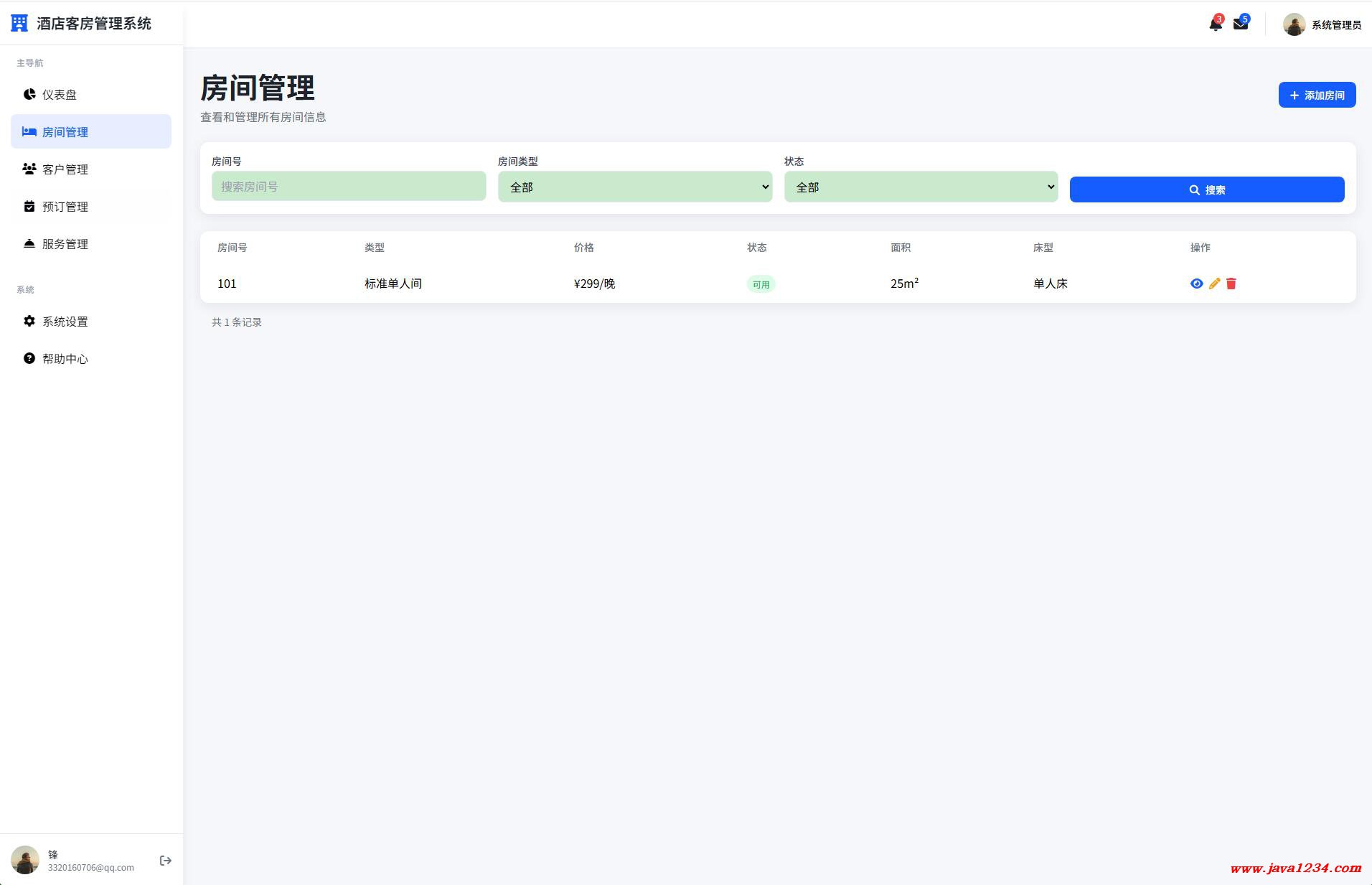Click the blue 搜索 button
The height and width of the screenshot is (885, 1372).
click(1206, 189)
